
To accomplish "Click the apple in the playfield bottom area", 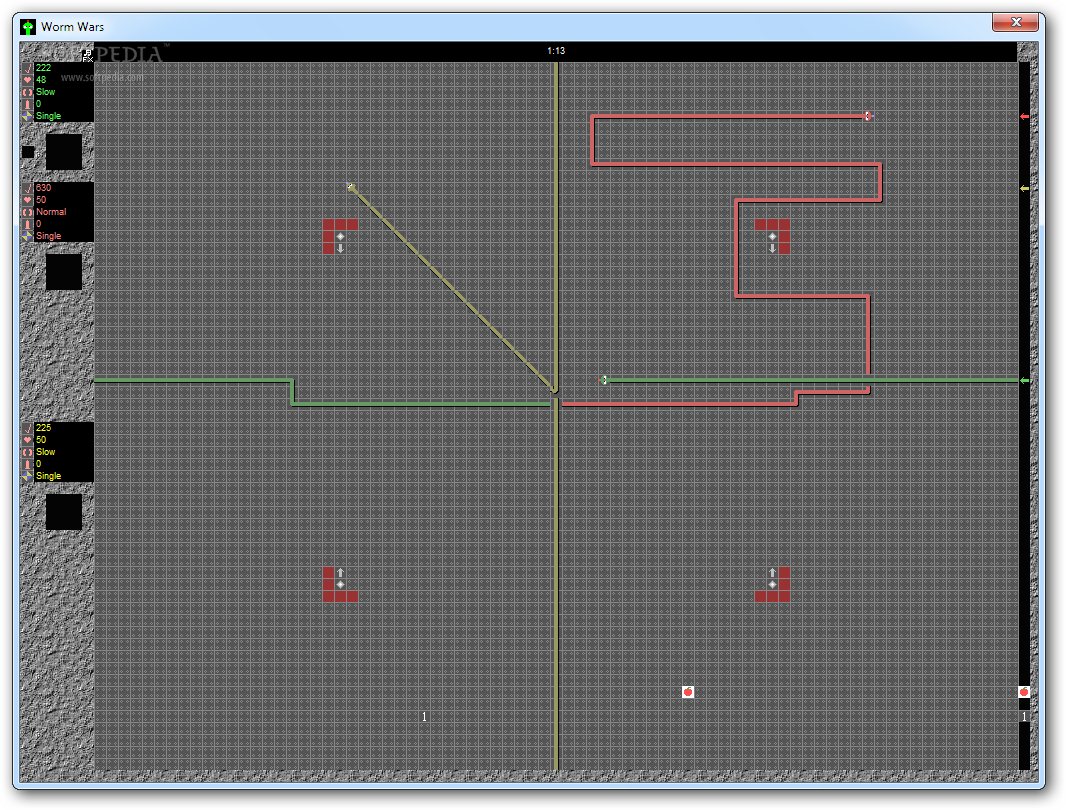I will click(688, 692).
